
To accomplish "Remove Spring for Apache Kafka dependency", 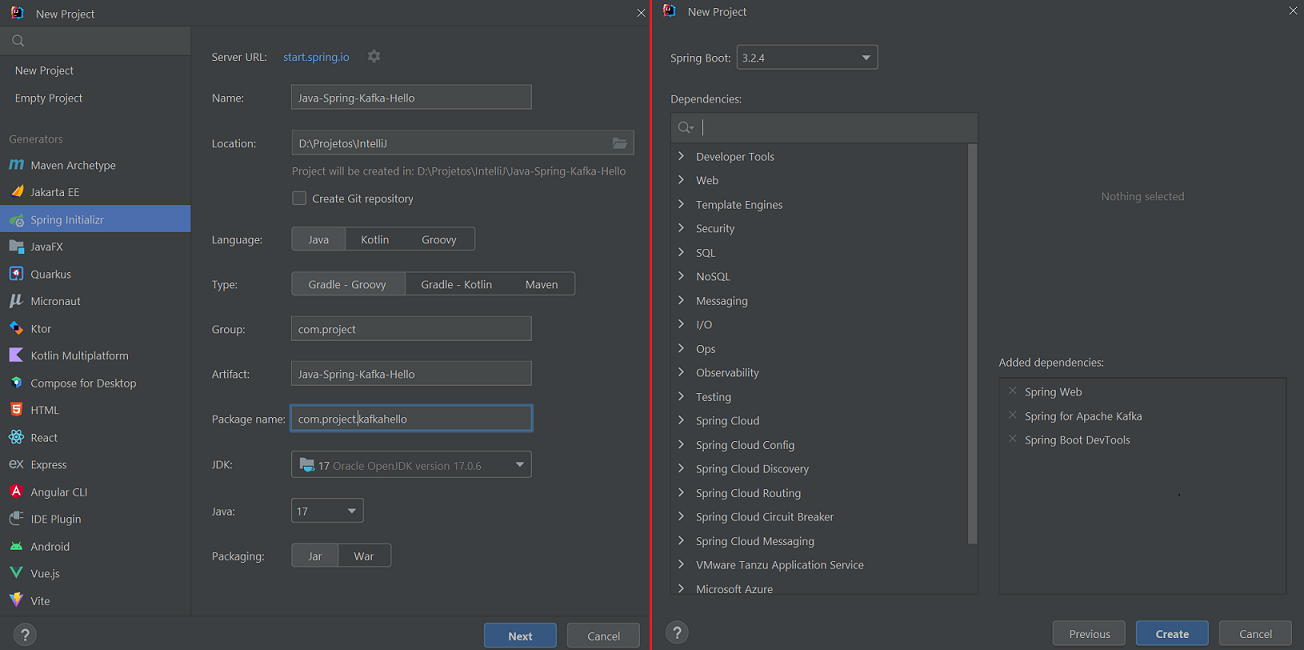I will tap(1013, 415).
